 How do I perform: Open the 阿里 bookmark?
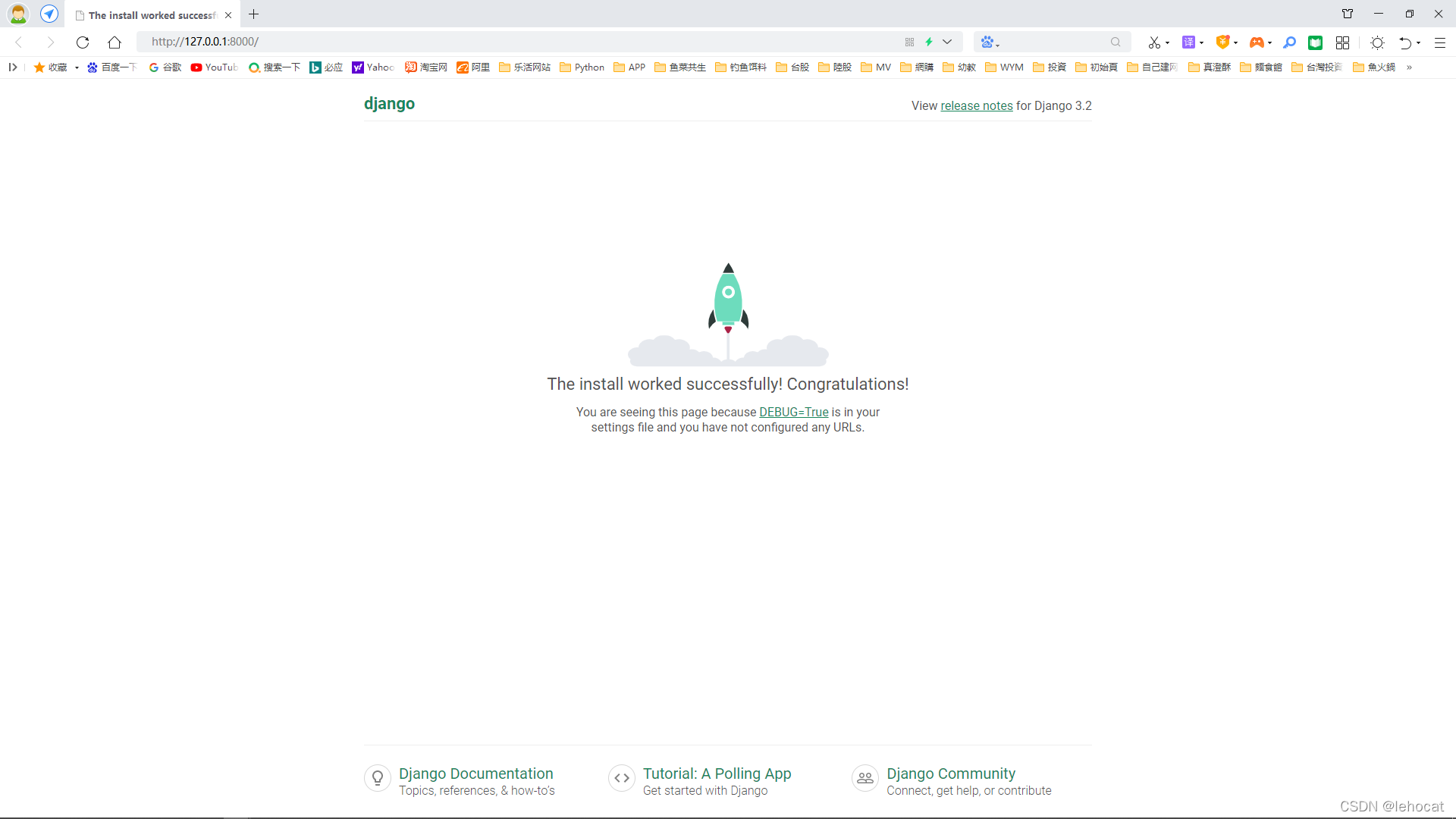(473, 67)
